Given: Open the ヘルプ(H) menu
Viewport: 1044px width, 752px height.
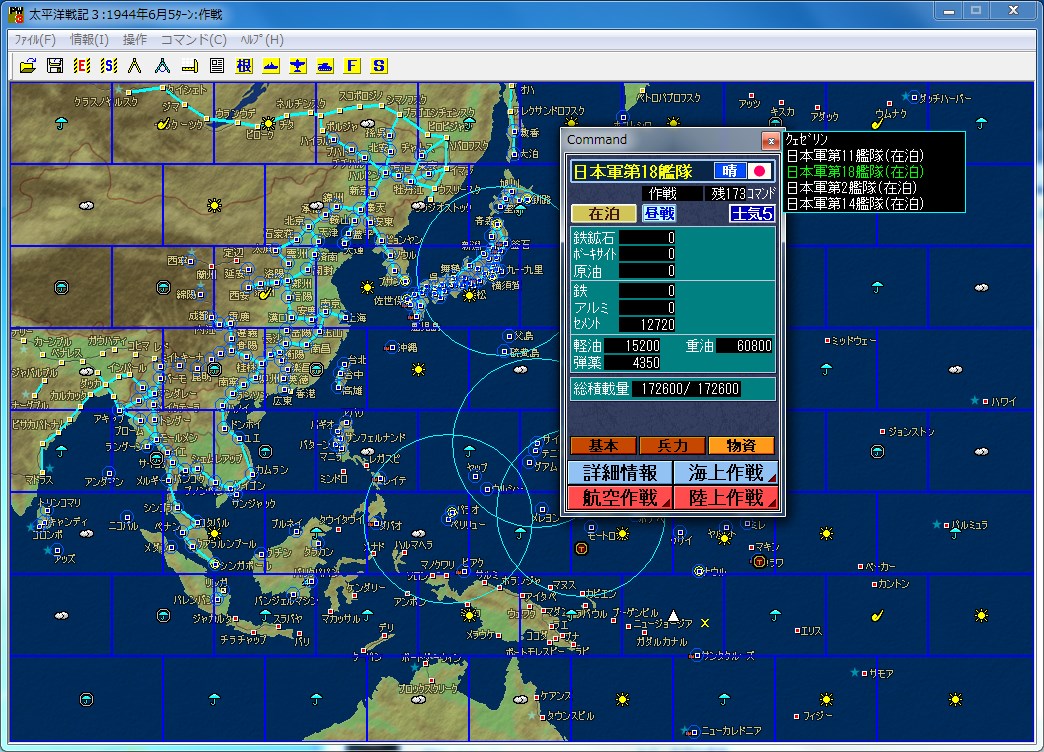Looking at the screenshot, I should [x=262, y=40].
